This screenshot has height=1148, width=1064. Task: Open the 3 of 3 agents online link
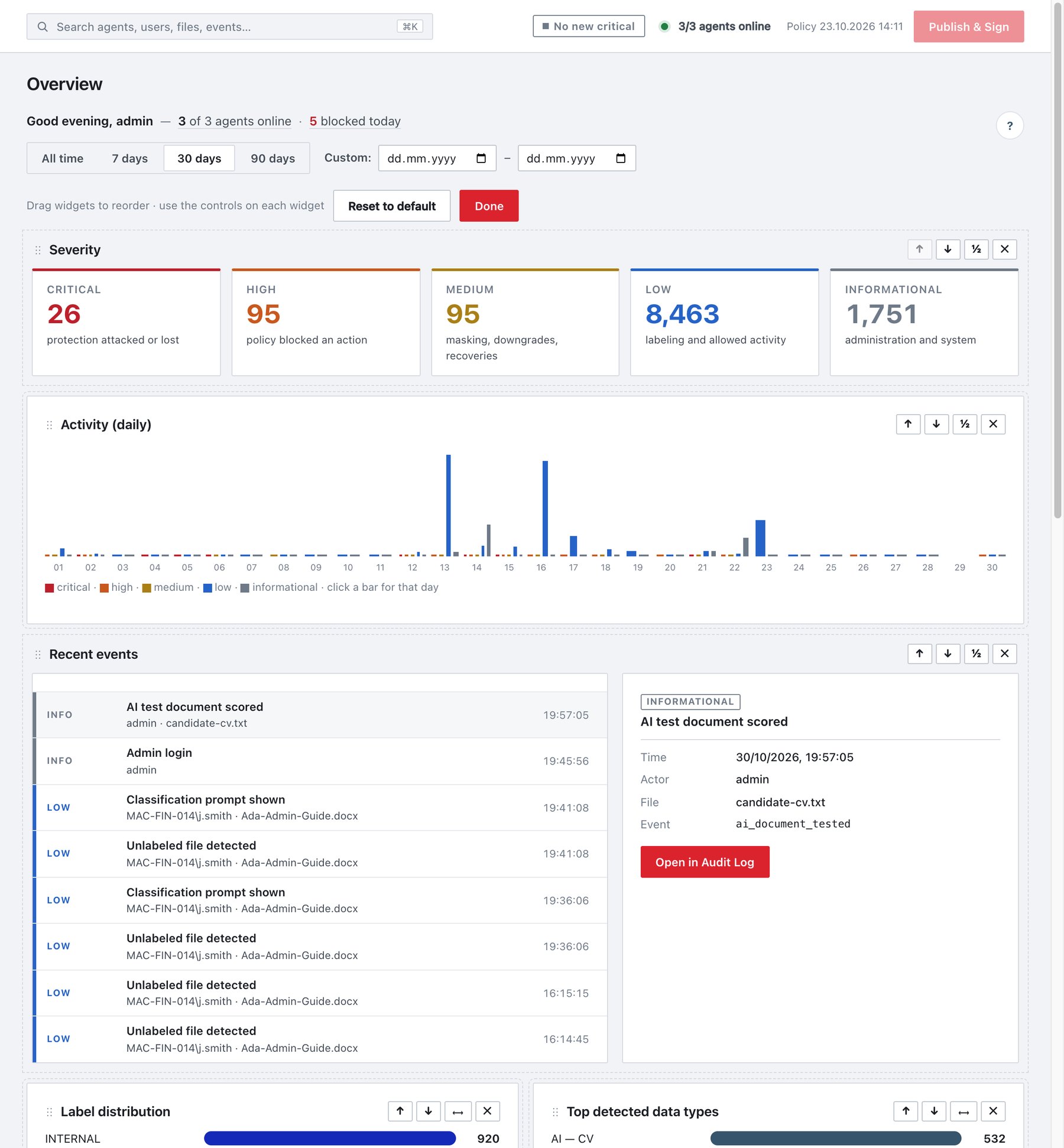pos(235,121)
